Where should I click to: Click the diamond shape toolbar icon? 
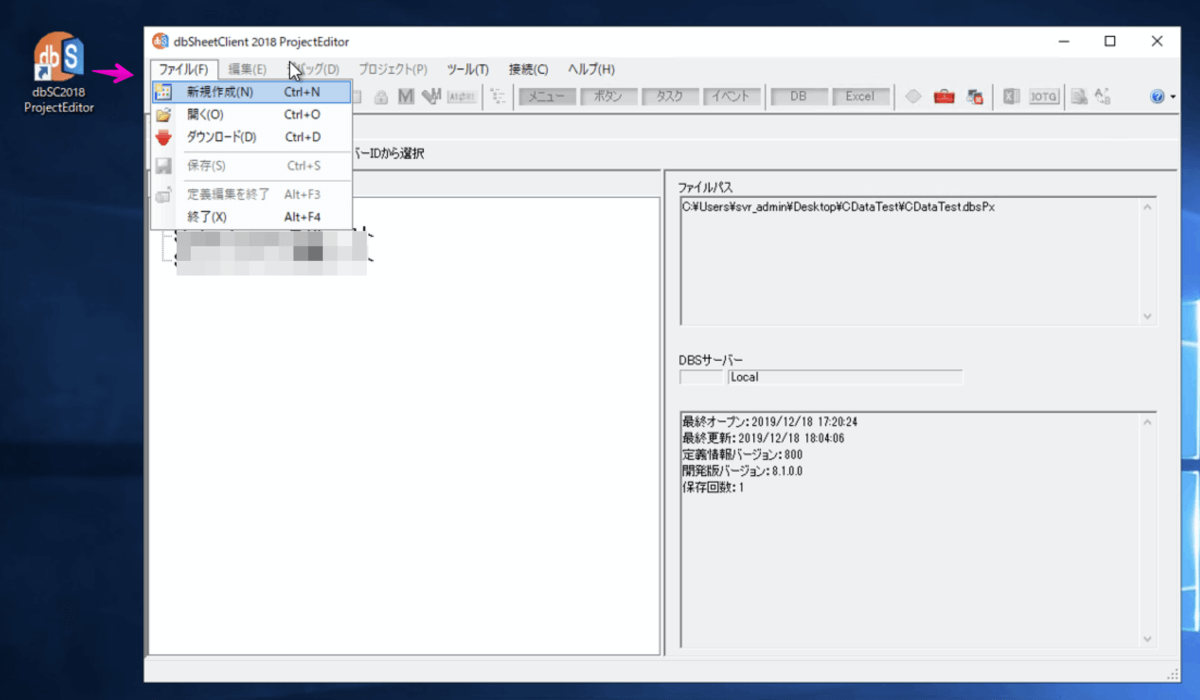tap(913, 97)
